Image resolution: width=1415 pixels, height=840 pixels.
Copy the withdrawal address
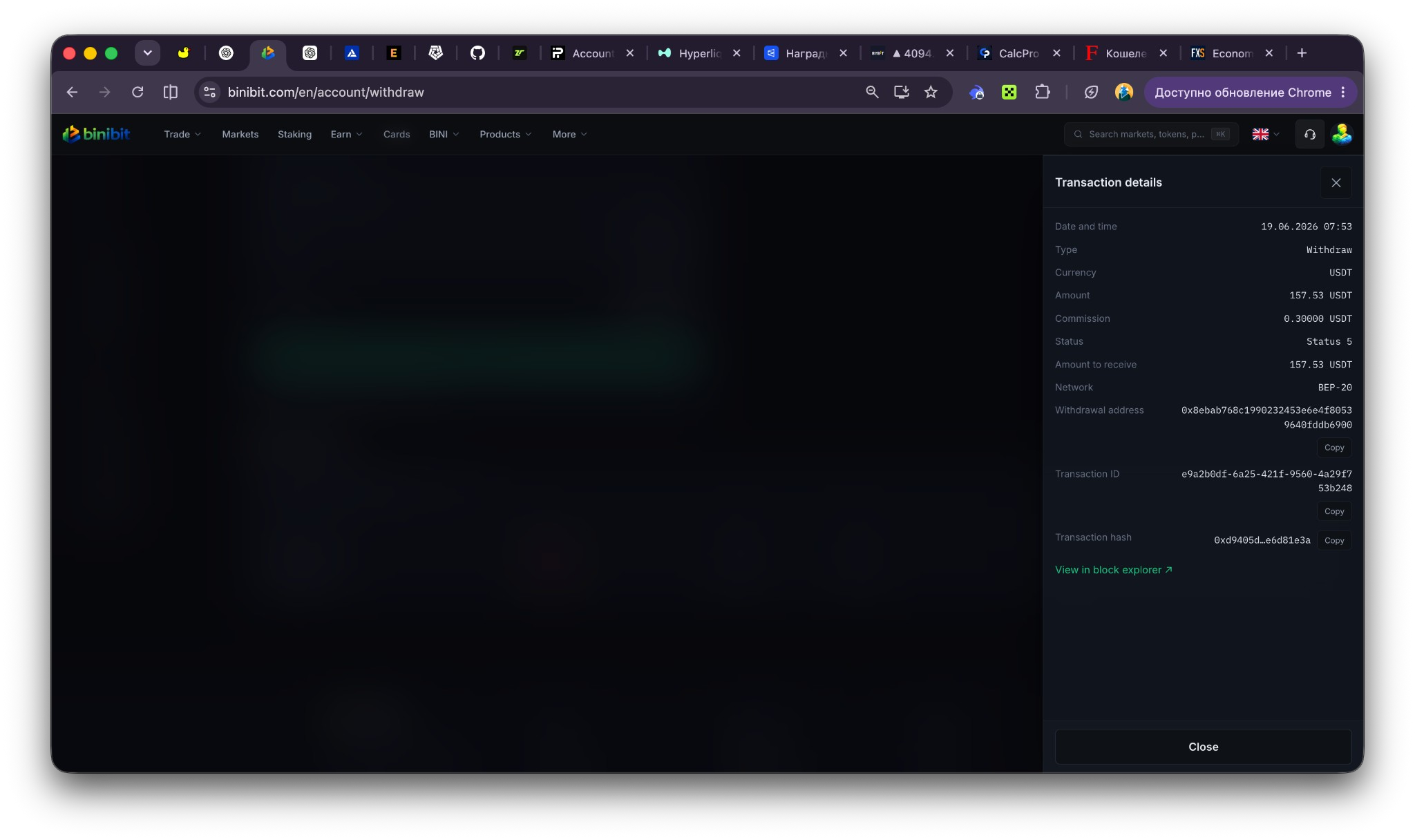coord(1333,448)
